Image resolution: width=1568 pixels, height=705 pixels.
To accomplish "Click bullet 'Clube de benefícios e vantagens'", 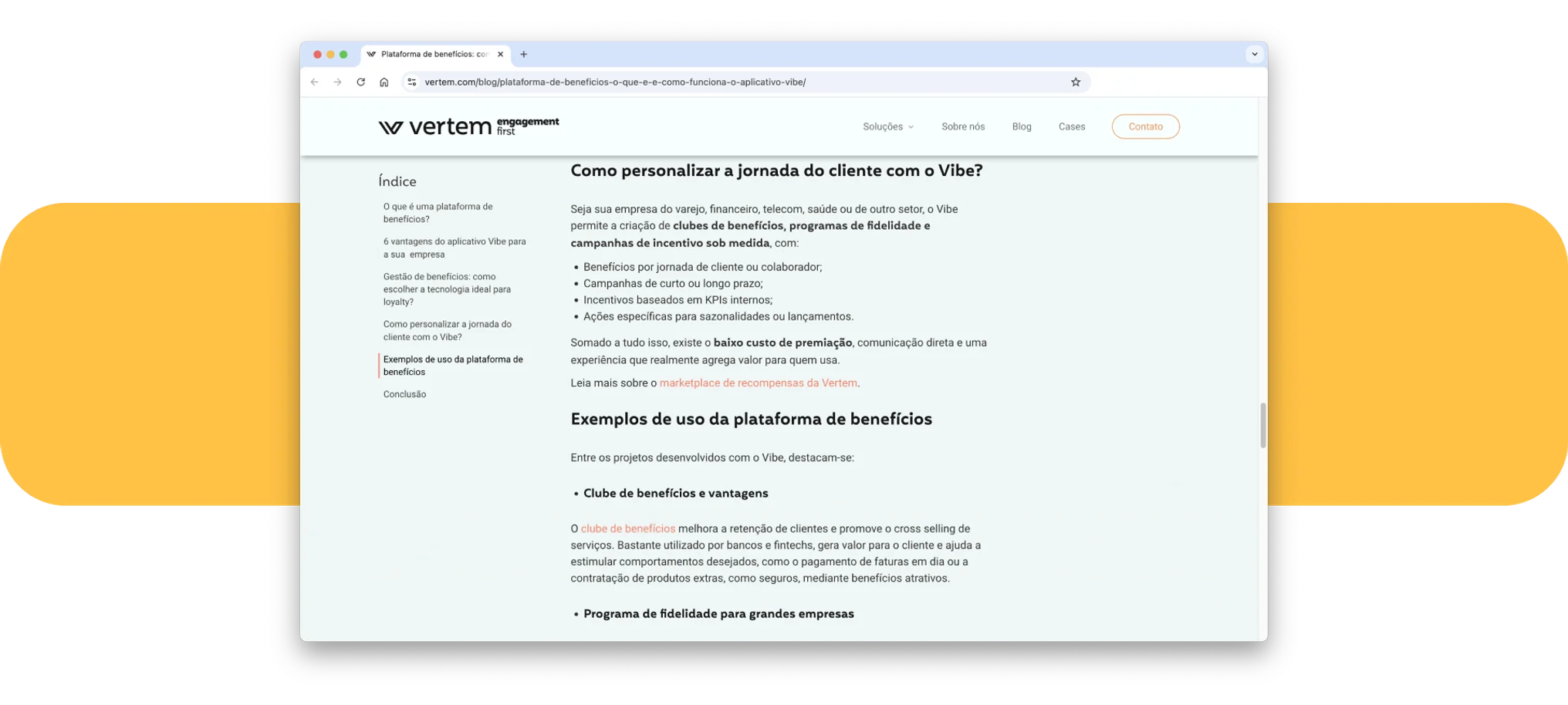I will [675, 493].
